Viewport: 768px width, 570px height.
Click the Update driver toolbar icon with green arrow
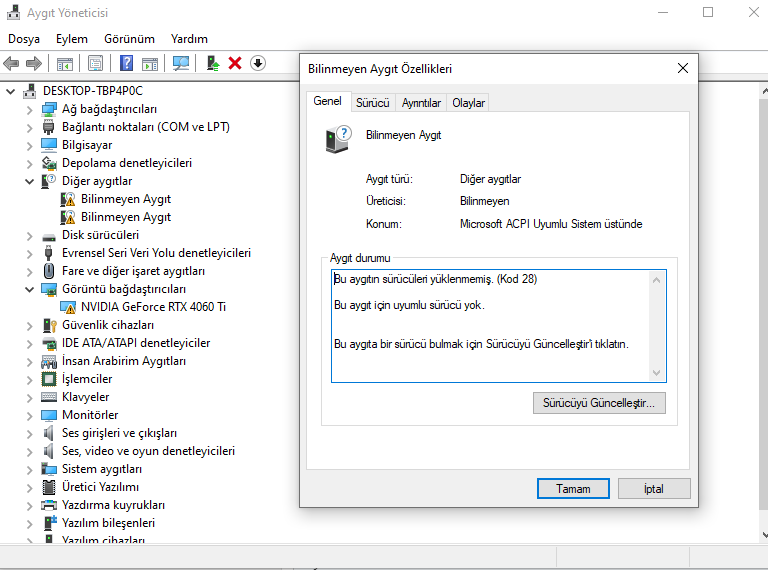pos(213,63)
